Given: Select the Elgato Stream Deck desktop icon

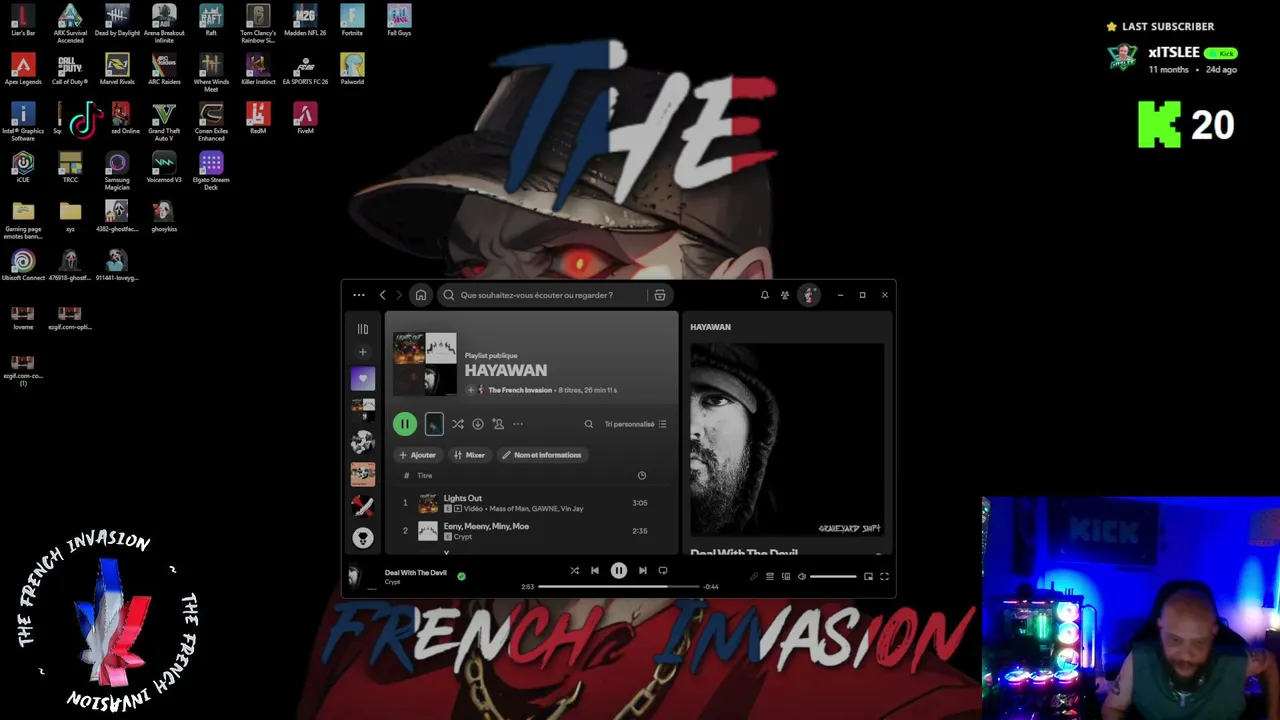Looking at the screenshot, I should click(211, 171).
